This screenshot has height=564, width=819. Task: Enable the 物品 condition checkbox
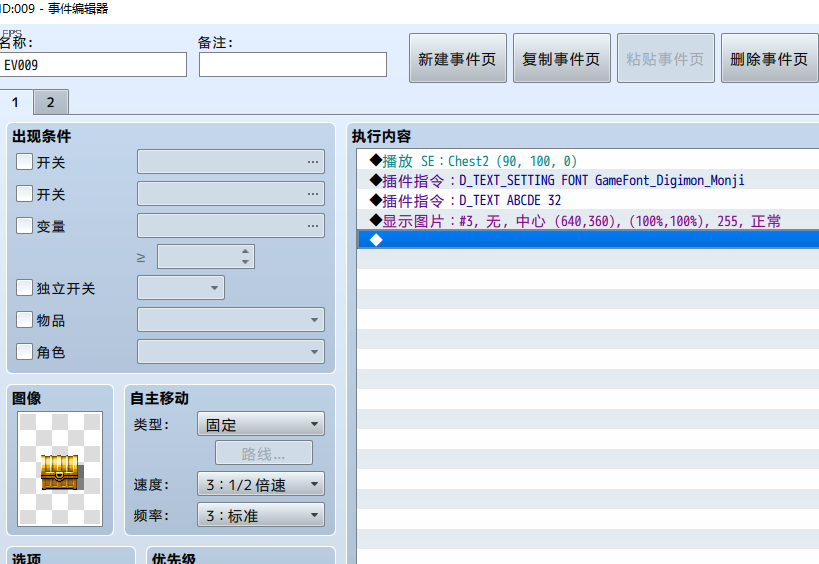click(x=25, y=319)
